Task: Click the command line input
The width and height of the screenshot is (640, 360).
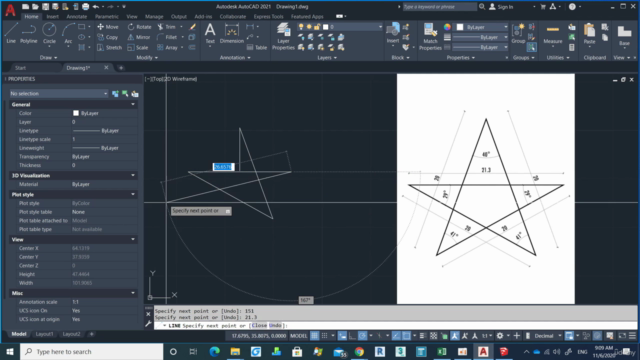Action: [x=396, y=326]
